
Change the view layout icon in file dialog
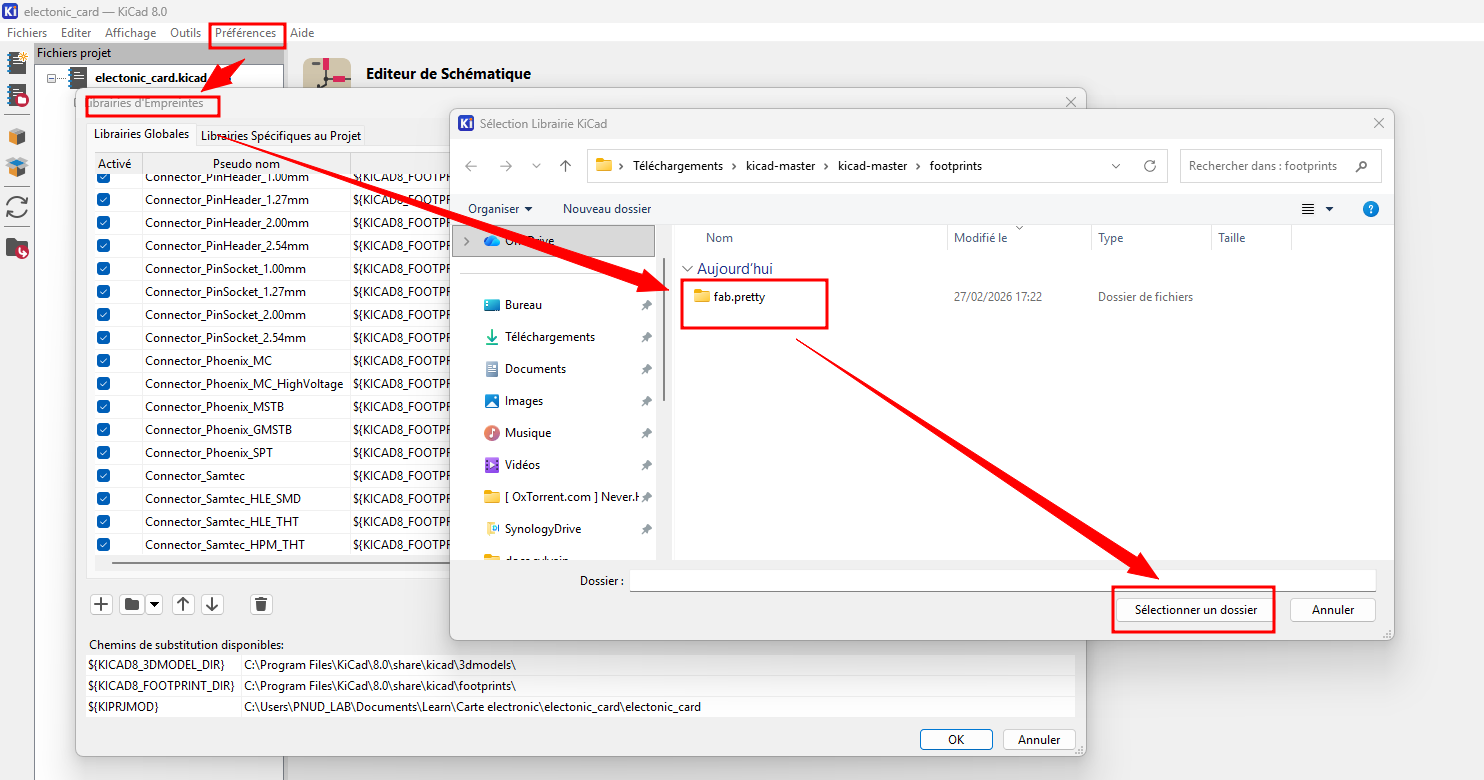pyautogui.click(x=1308, y=209)
